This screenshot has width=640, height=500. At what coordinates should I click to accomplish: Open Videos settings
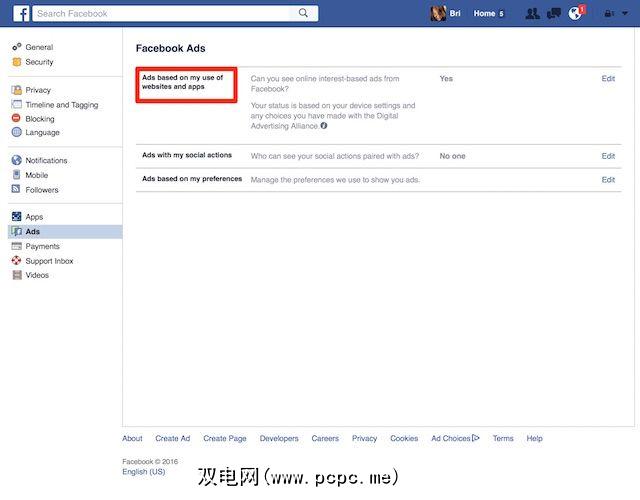(37, 275)
